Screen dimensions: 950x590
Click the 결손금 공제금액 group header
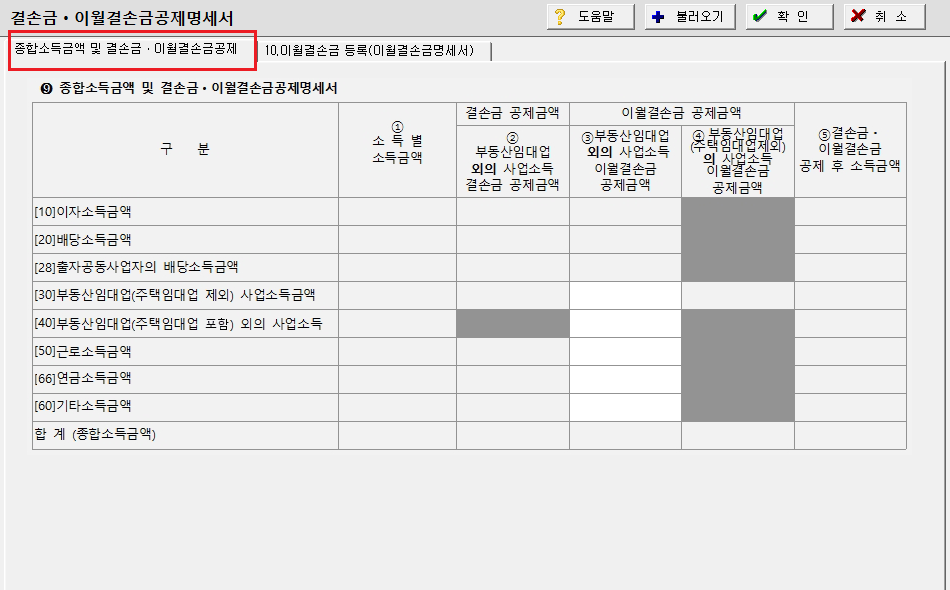pyautogui.click(x=513, y=113)
